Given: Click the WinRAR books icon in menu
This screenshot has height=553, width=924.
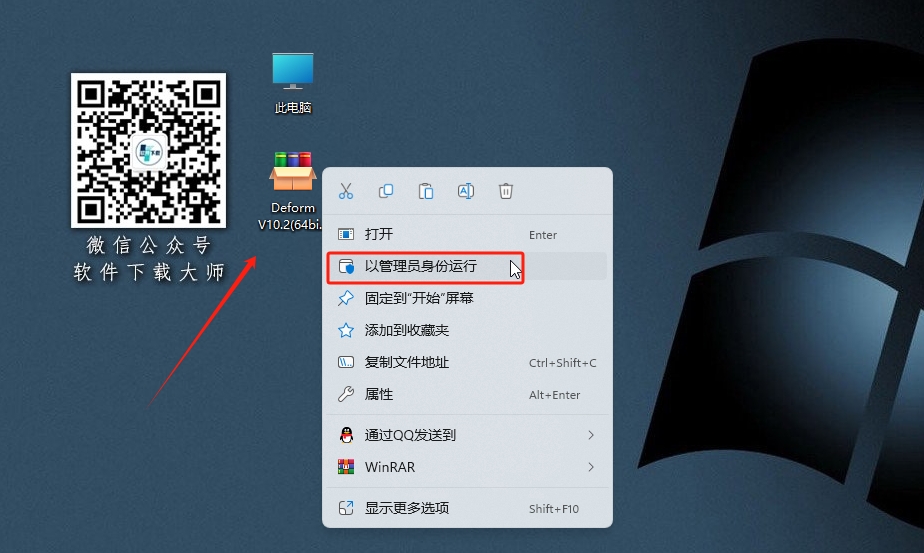Looking at the screenshot, I should click(x=346, y=467).
